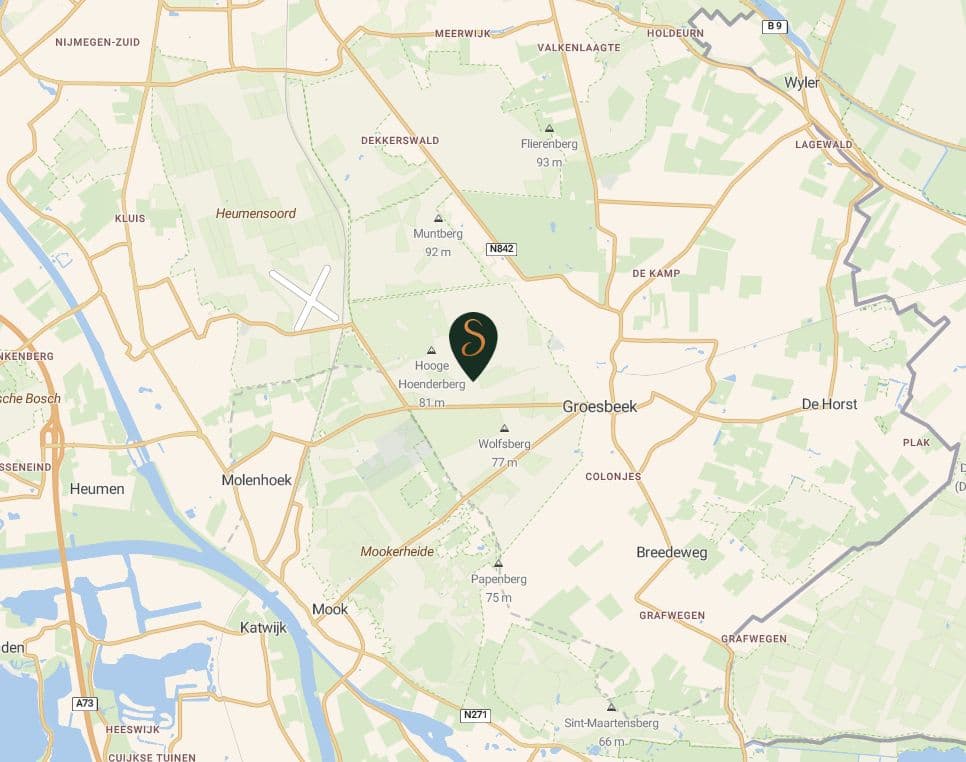This screenshot has width=966, height=762.
Task: Click the Wyler town label
Action: tap(802, 83)
